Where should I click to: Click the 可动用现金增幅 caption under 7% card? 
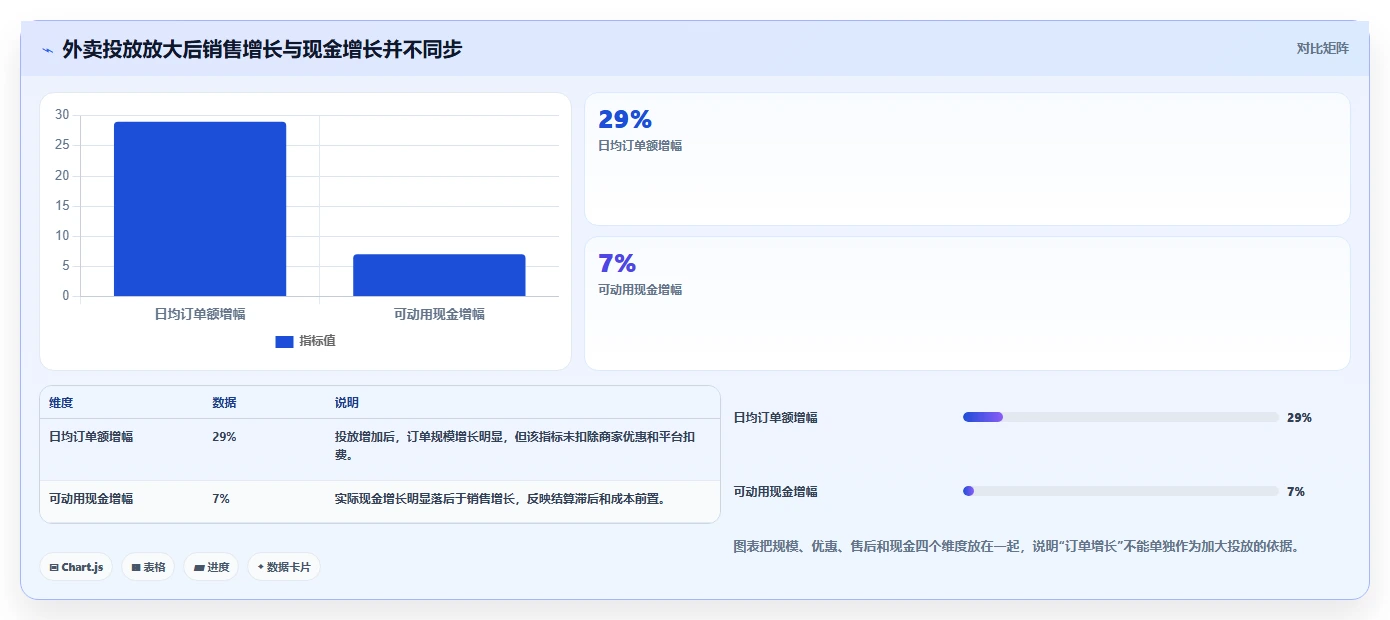[640, 290]
